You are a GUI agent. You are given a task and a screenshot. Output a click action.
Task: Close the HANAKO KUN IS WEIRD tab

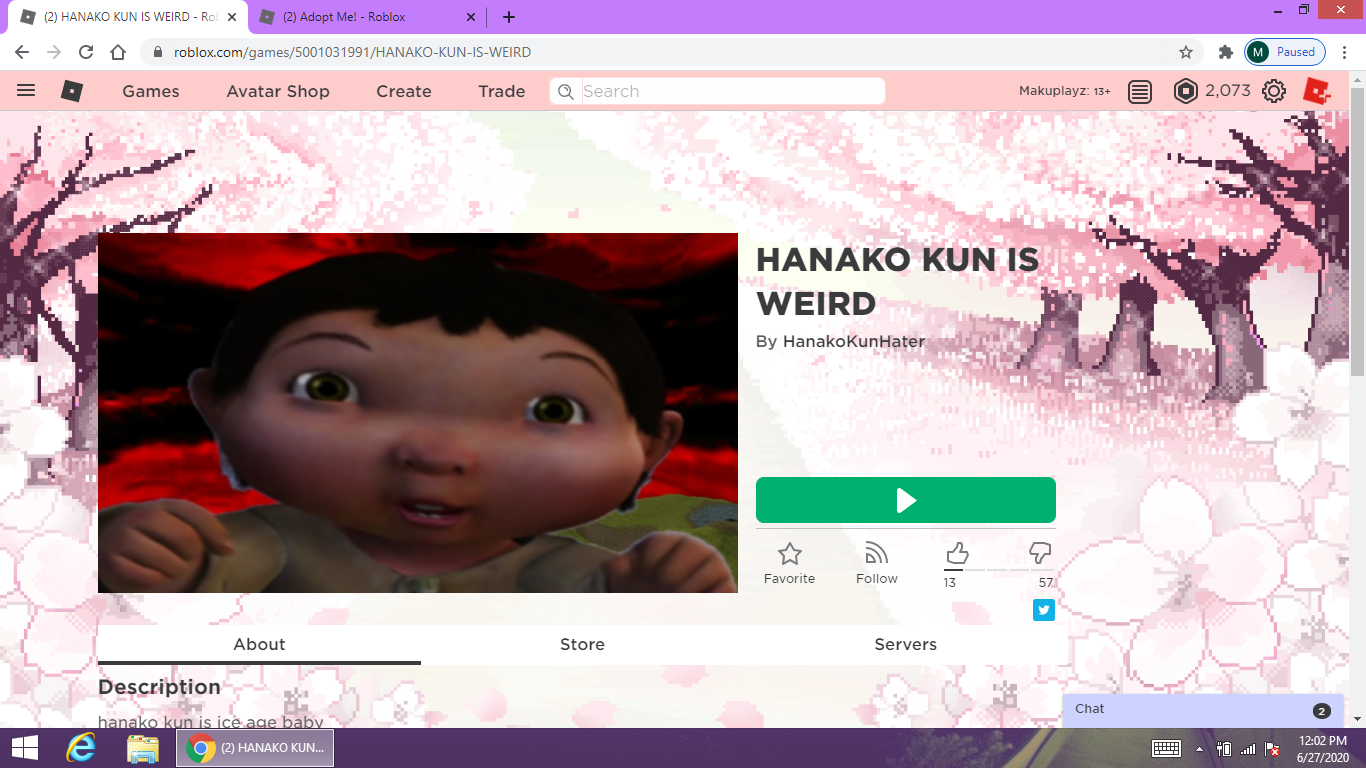pos(232,17)
